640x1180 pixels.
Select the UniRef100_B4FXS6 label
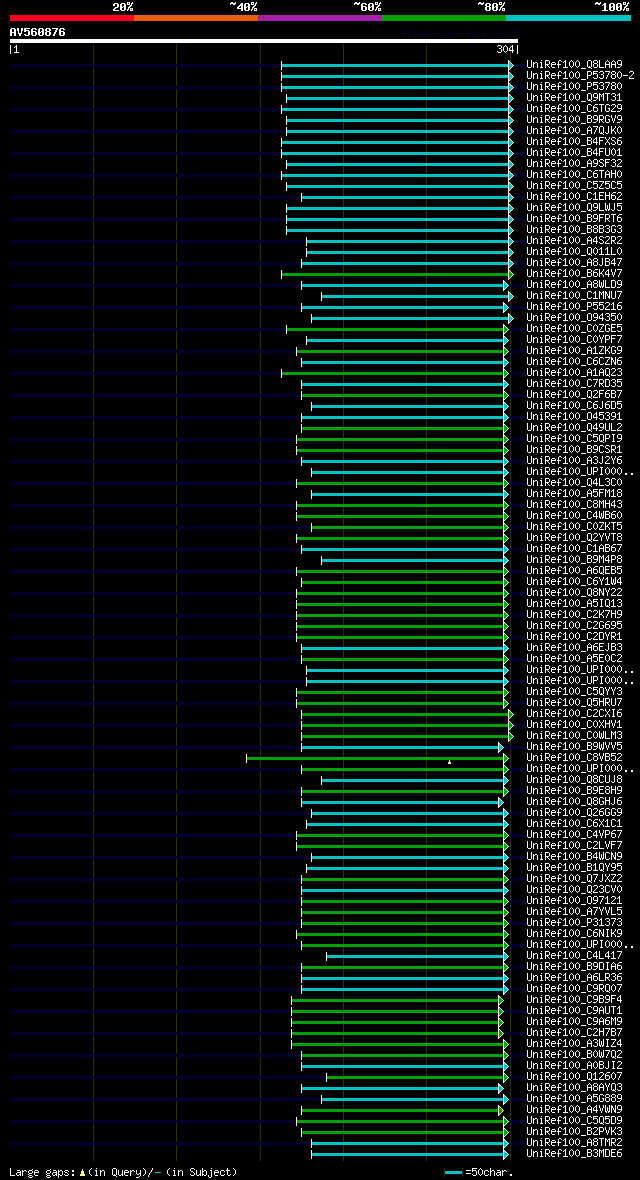pyautogui.click(x=574, y=141)
